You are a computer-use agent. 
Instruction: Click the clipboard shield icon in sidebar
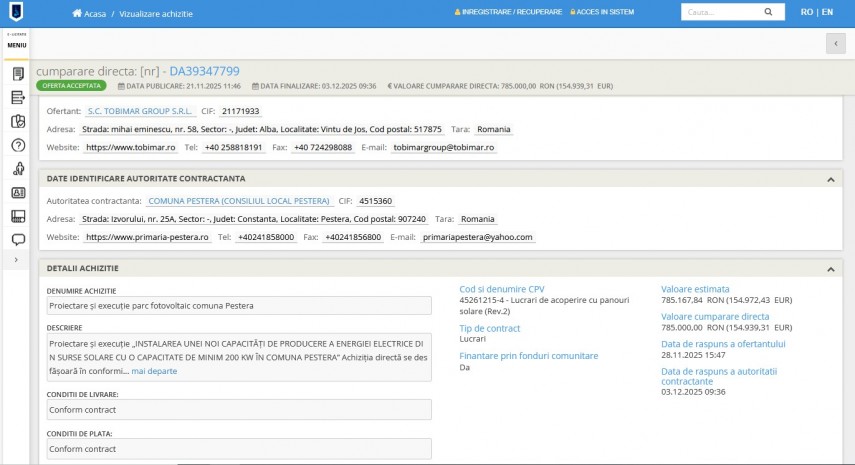pos(17,121)
